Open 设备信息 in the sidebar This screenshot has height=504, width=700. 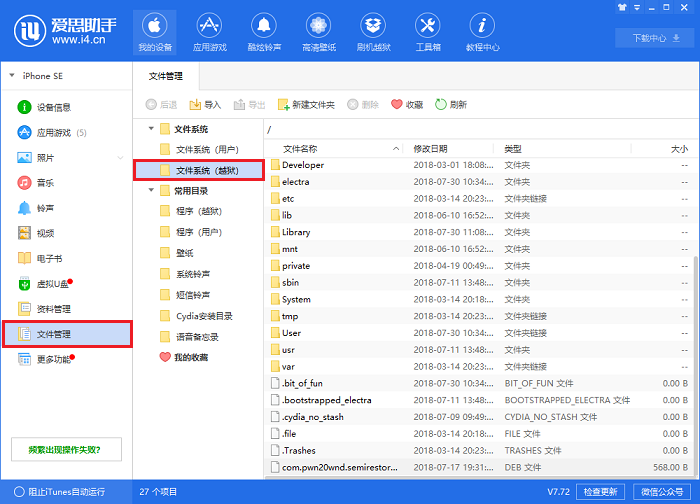click(x=44, y=107)
